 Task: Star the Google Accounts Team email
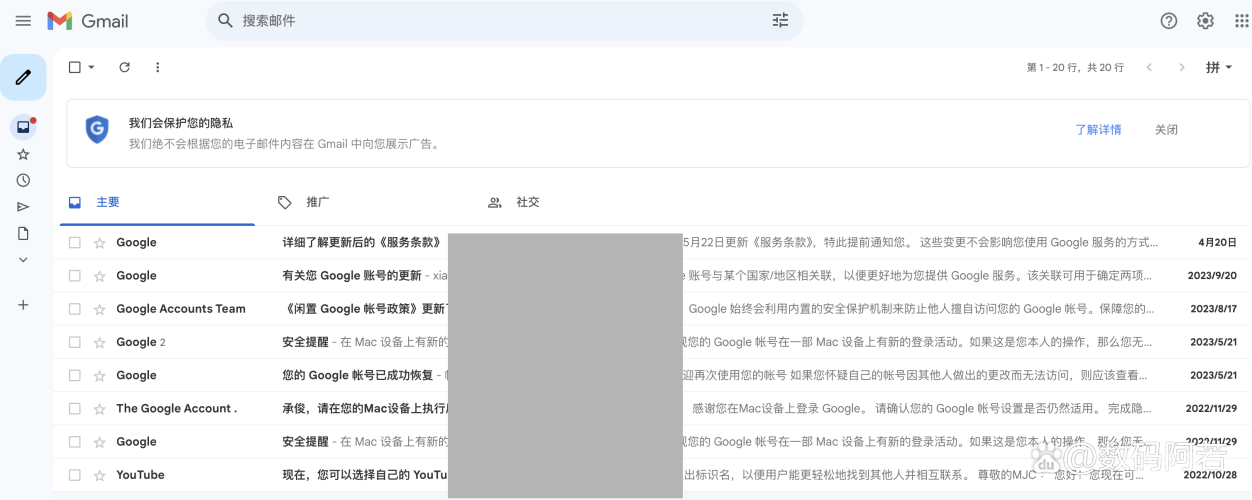99,309
